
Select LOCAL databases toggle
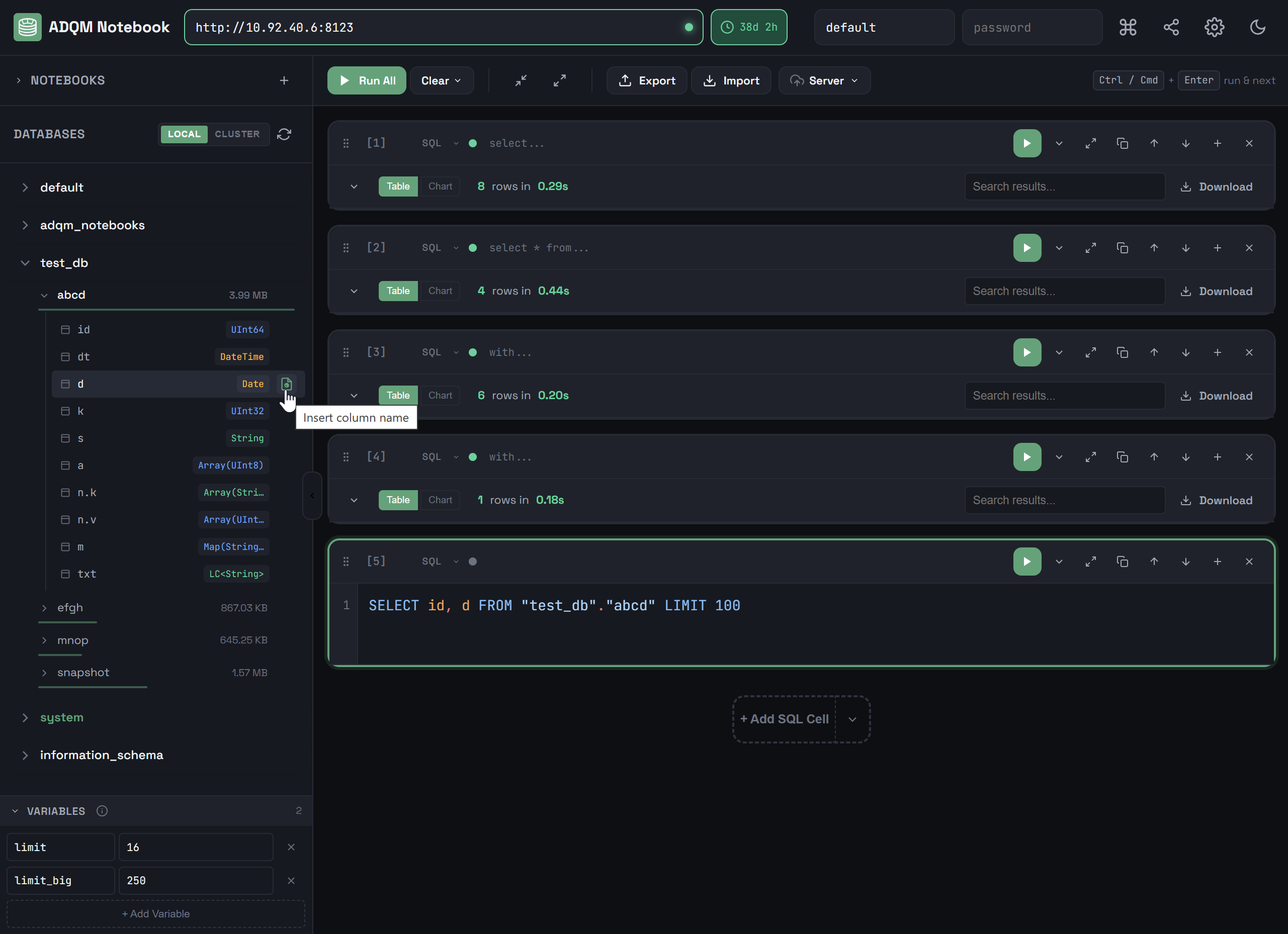point(184,134)
